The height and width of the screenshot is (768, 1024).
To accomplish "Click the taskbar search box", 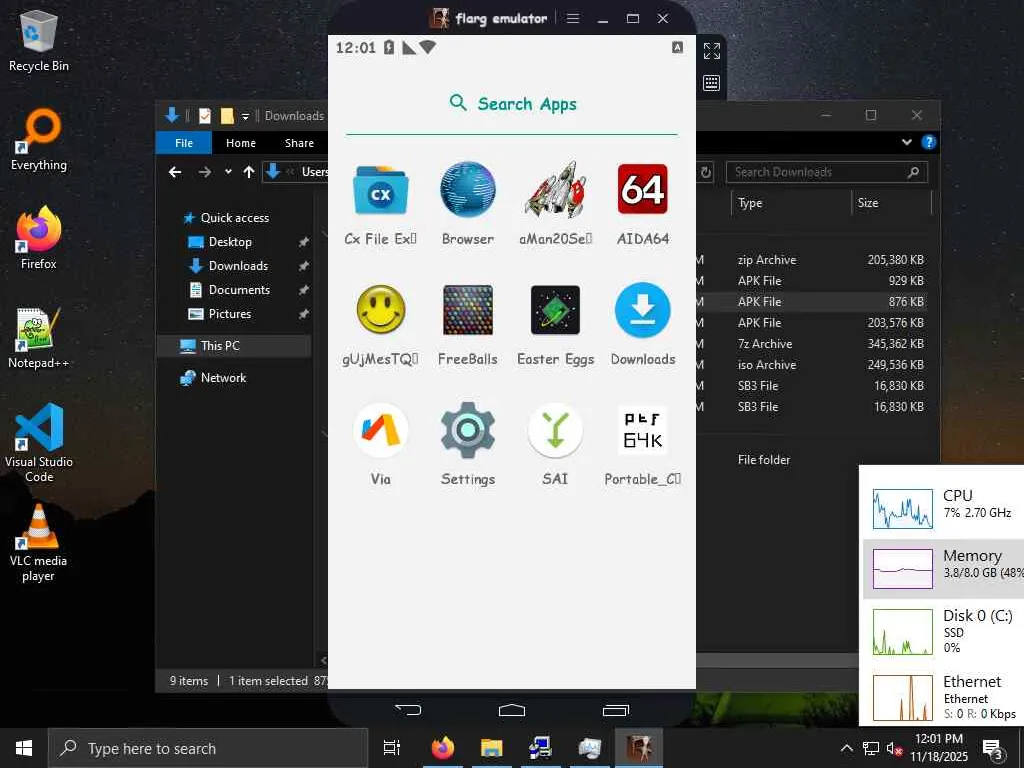I will [208, 748].
